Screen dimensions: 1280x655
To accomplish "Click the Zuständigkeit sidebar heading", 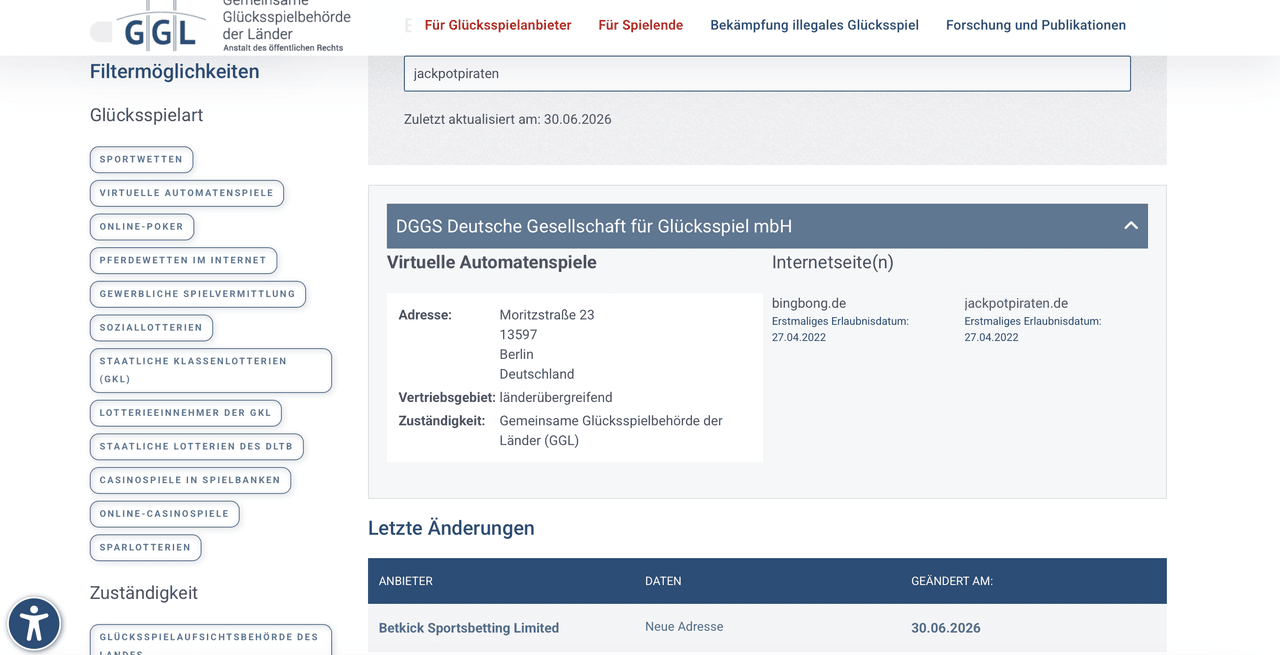I will tap(144, 593).
